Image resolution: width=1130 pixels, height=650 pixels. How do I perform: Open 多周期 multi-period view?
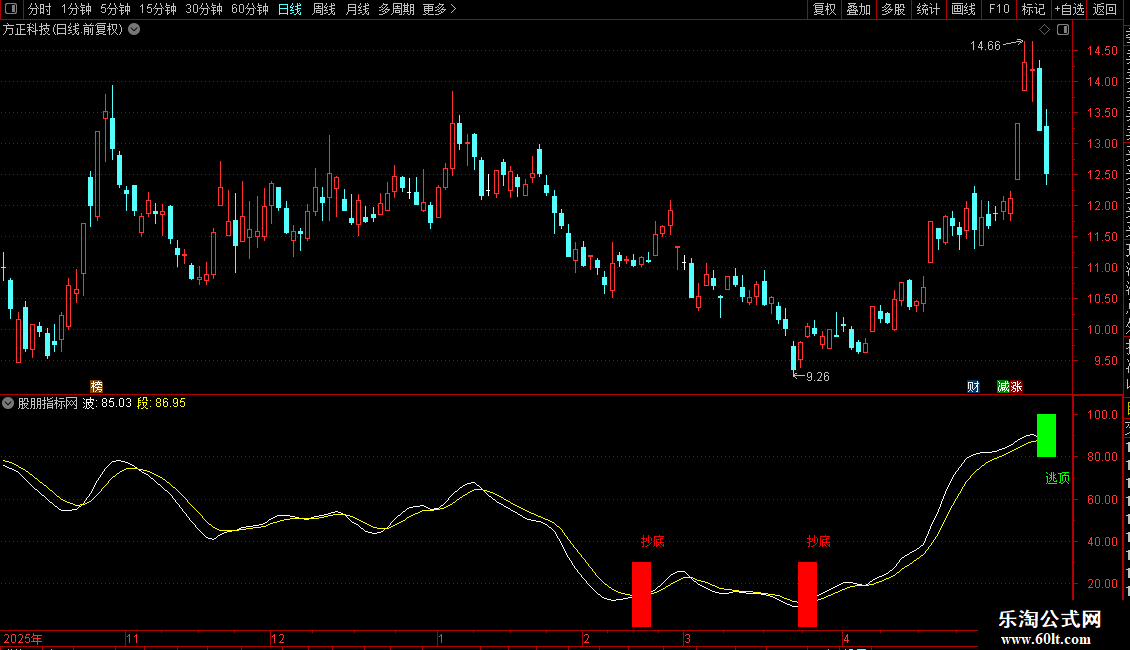pyautogui.click(x=396, y=9)
